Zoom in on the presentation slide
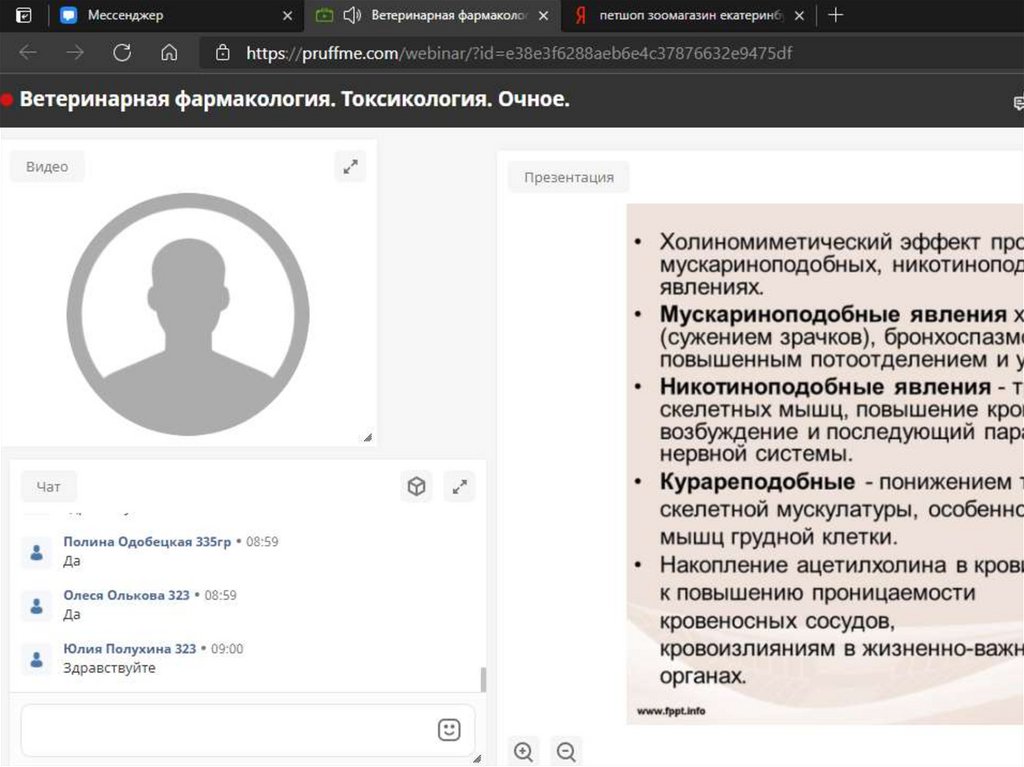The width and height of the screenshot is (1024, 767). 523,751
